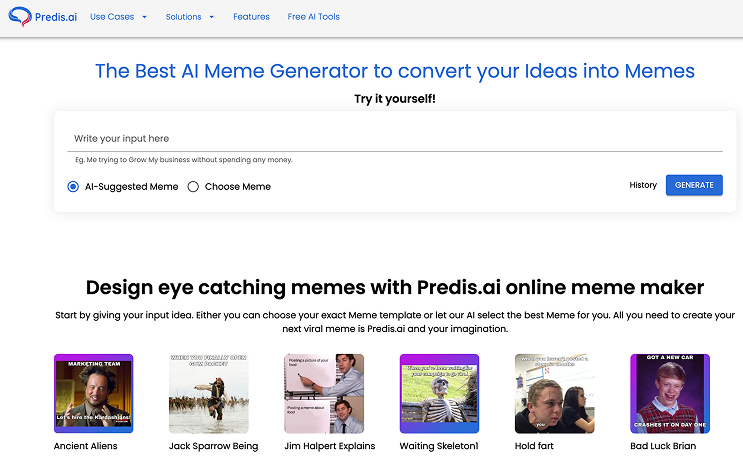
Task: Choose the Ancient Aliens meme thumbnail
Action: pyautogui.click(x=93, y=393)
